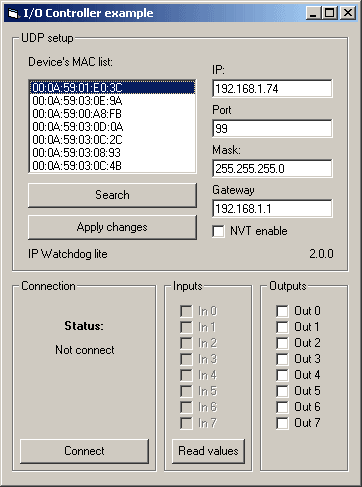Image resolution: width=362 pixels, height=487 pixels.
Task: Close the I/O Controller window
Action: (x=348, y=13)
